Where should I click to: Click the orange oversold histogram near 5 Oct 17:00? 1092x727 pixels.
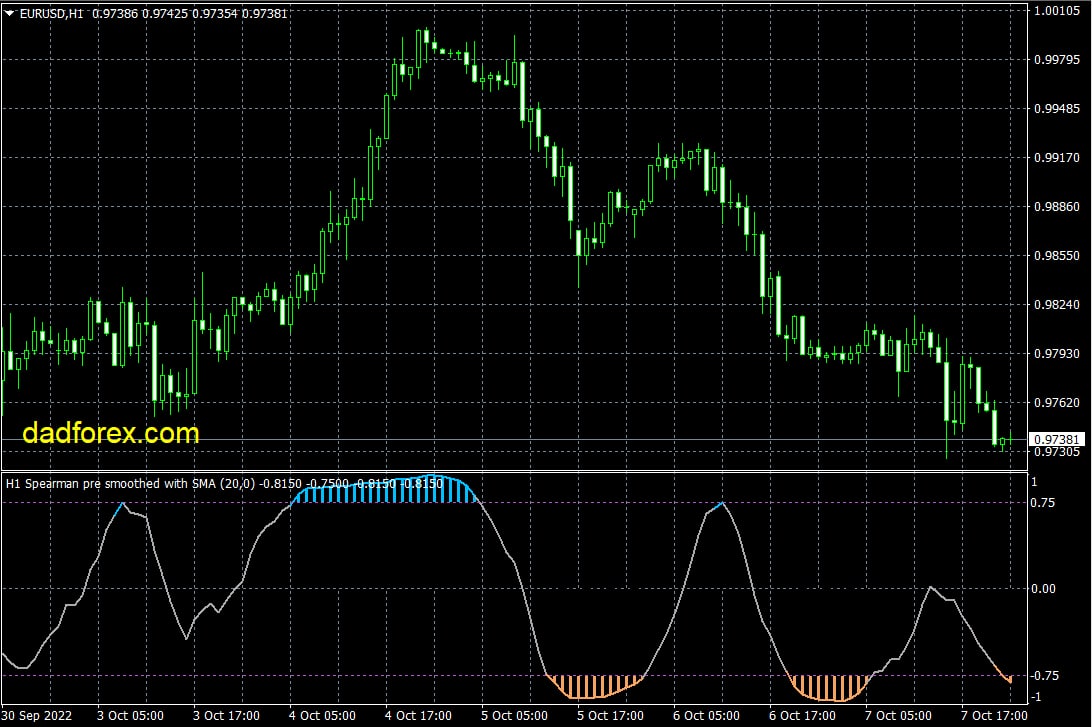point(595,687)
